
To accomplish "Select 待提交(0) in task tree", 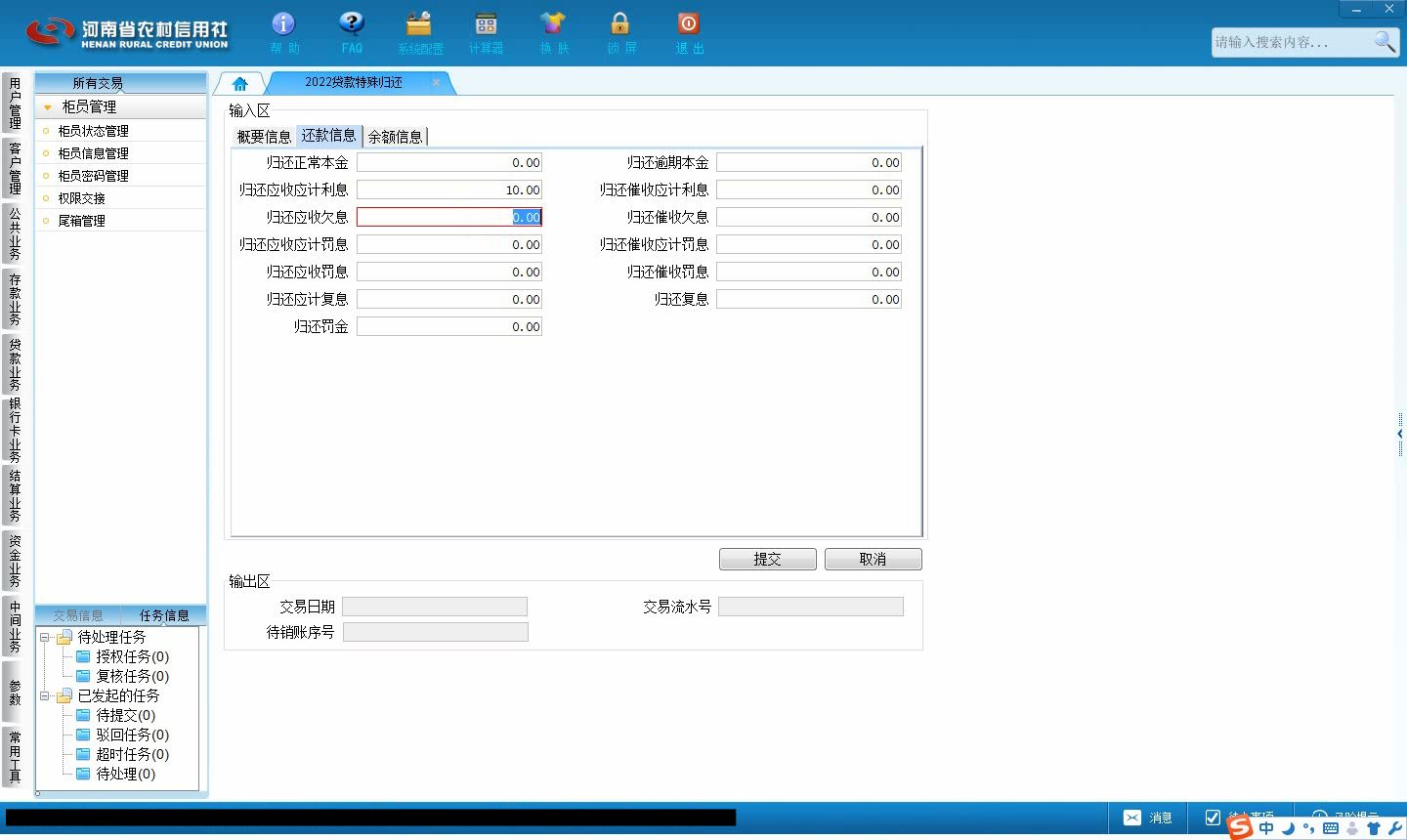I will click(125, 715).
